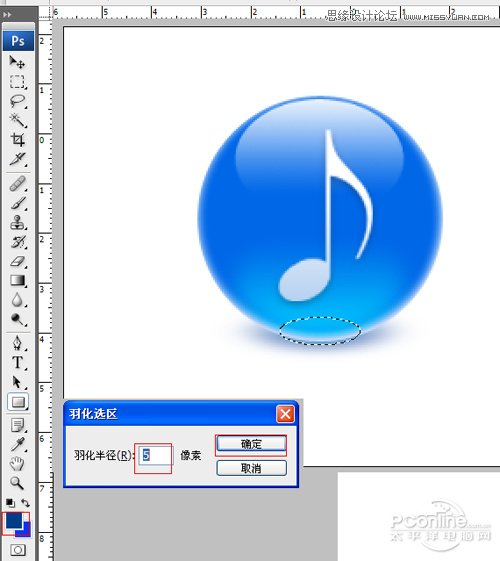Screen dimensions: 500x561
Task: Select the Eraser tool
Action: [x=17, y=261]
